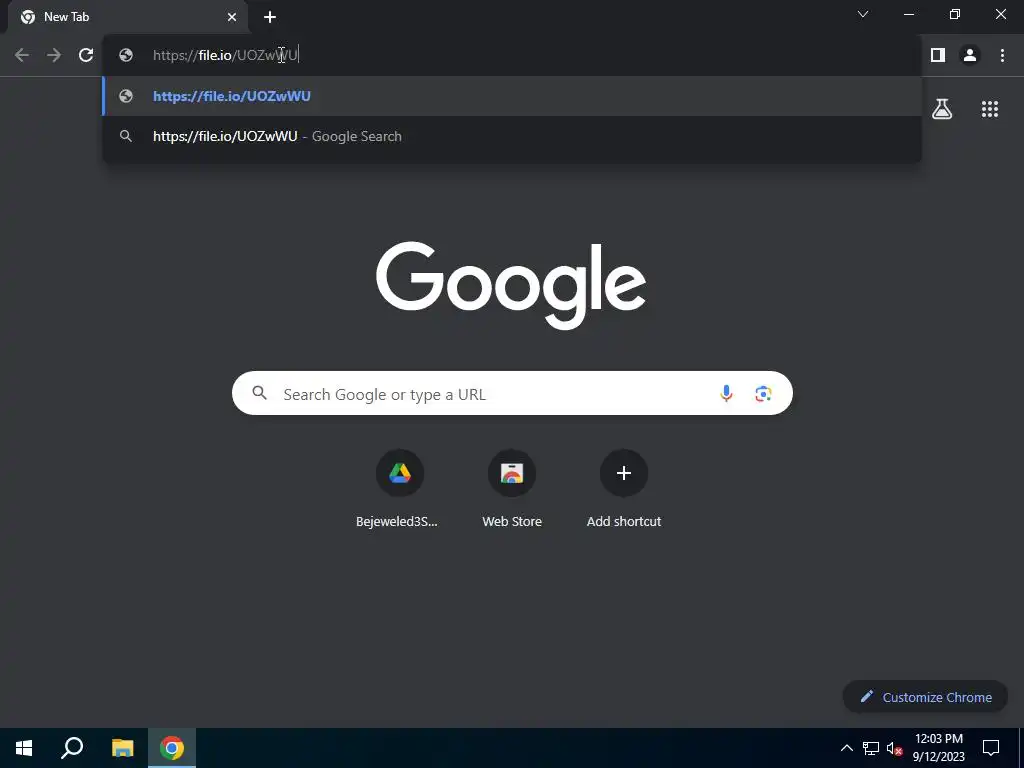Open the Google apps grid
The image size is (1024, 768).
pyautogui.click(x=990, y=108)
